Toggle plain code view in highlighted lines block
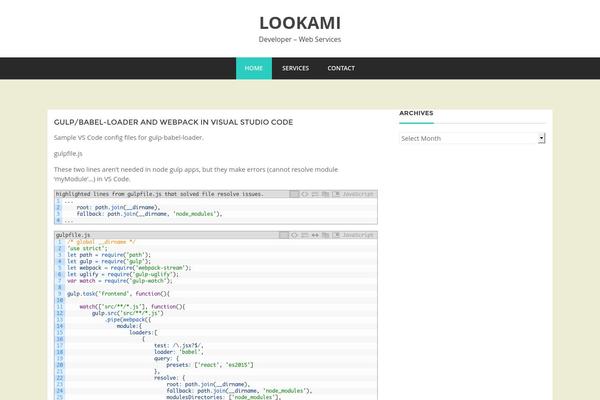 point(305,194)
